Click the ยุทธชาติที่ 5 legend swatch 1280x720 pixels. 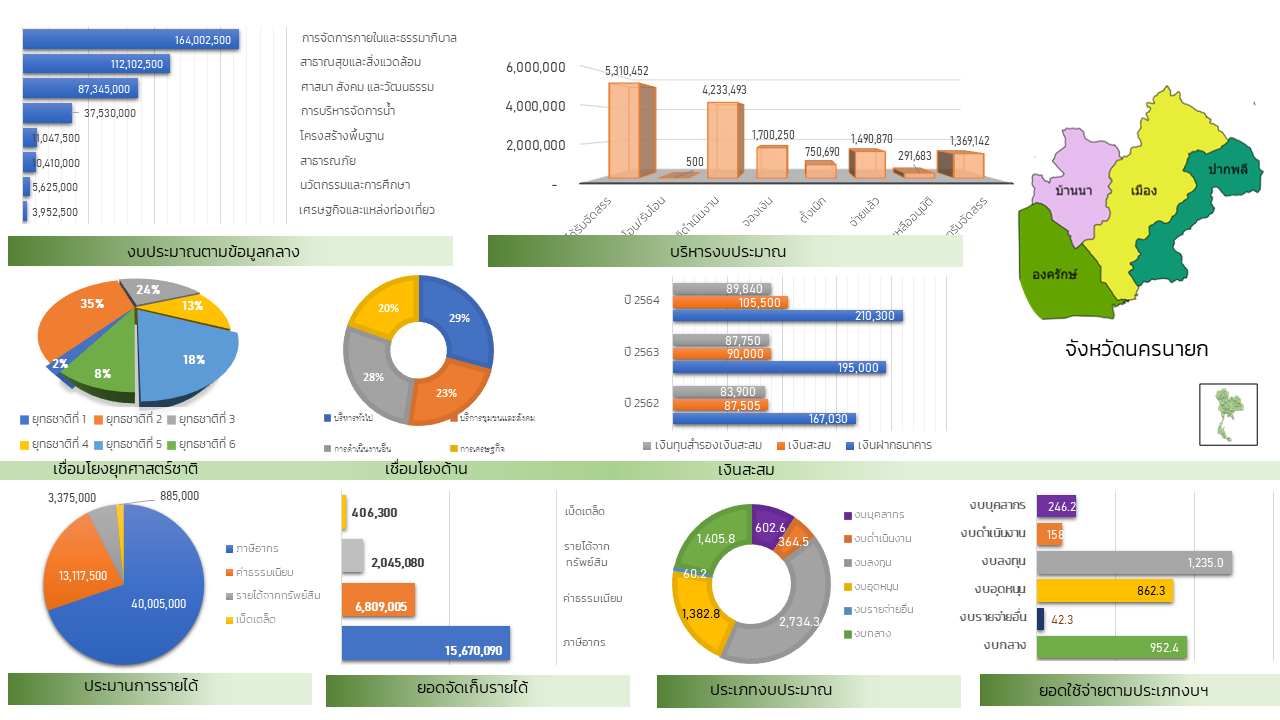(99, 444)
